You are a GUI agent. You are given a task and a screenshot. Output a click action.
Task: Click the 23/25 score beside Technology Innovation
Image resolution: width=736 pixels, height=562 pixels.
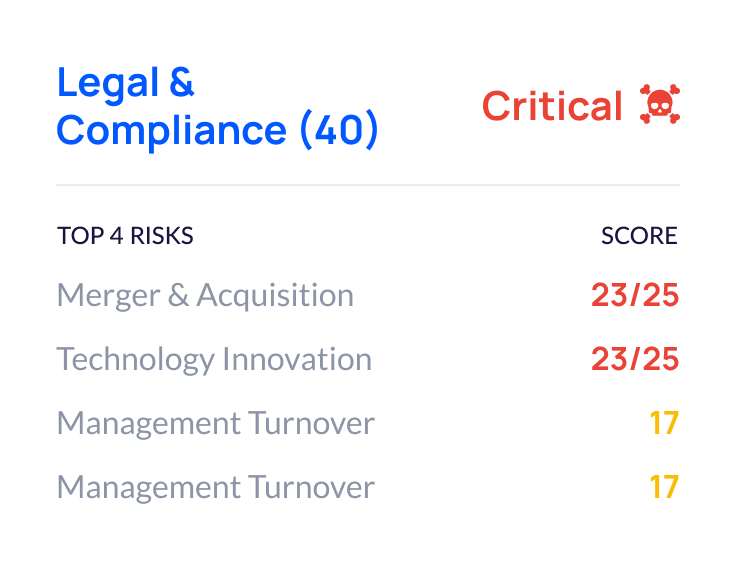pos(635,359)
